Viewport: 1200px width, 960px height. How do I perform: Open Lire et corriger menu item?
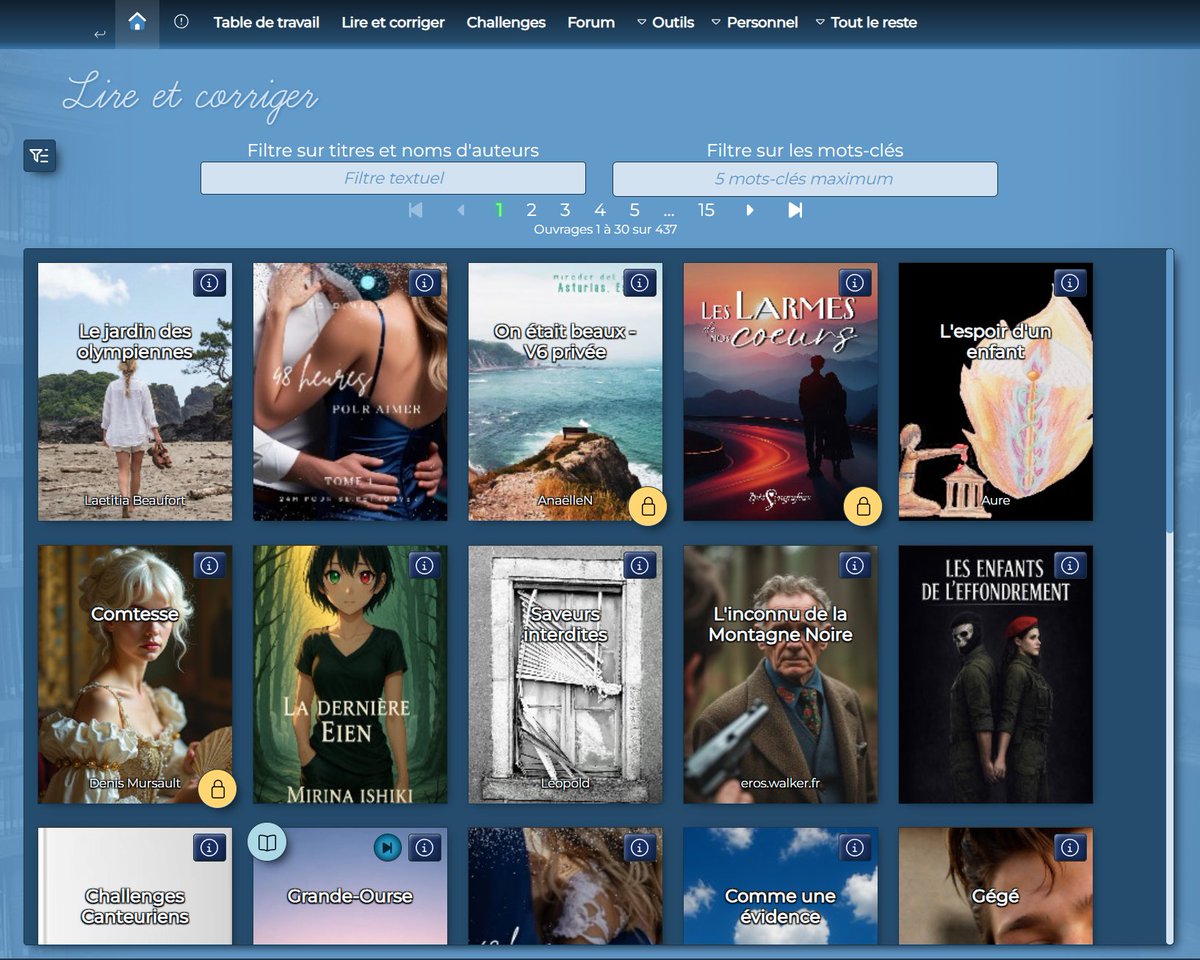click(393, 22)
